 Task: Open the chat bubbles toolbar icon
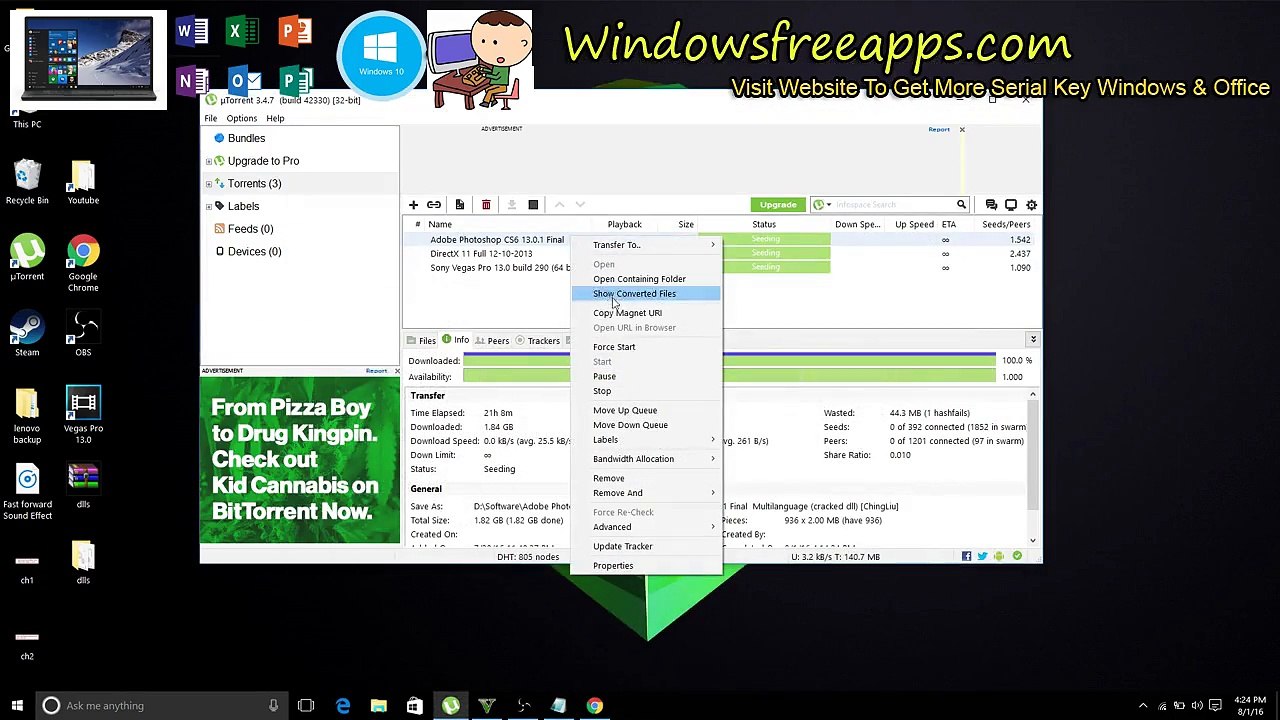tap(991, 205)
